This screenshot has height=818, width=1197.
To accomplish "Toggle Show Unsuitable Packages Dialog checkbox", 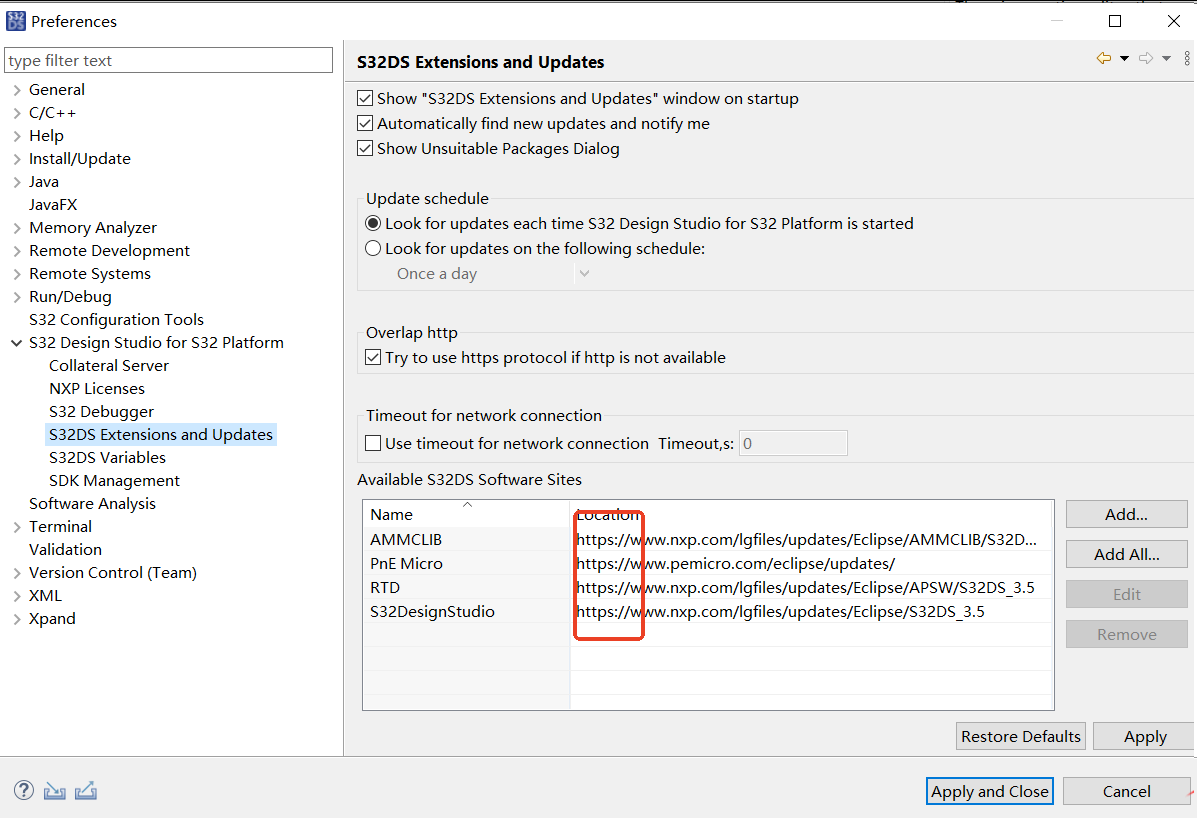I will pyautogui.click(x=366, y=148).
